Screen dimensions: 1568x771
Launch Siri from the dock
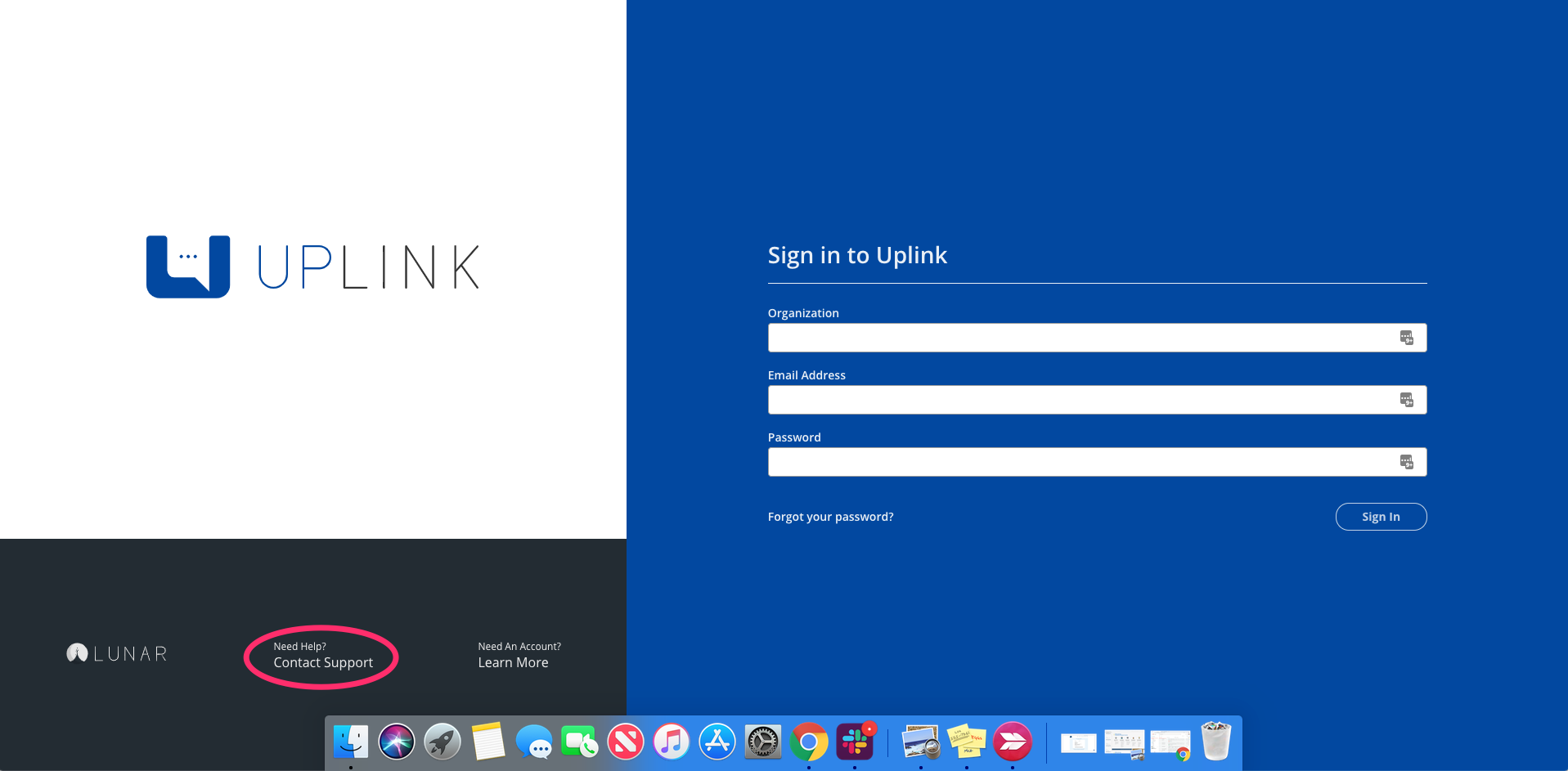coord(397,742)
